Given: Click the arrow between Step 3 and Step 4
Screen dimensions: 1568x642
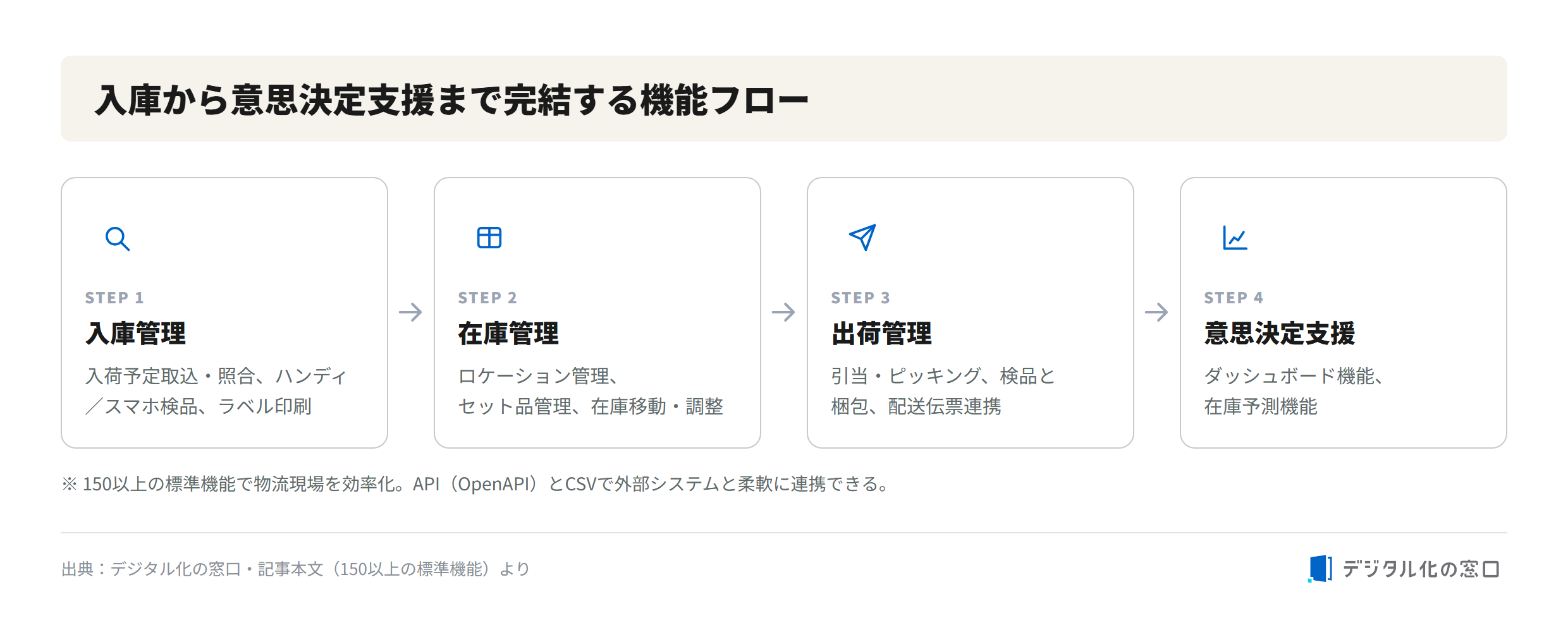Looking at the screenshot, I should coord(1156,312).
